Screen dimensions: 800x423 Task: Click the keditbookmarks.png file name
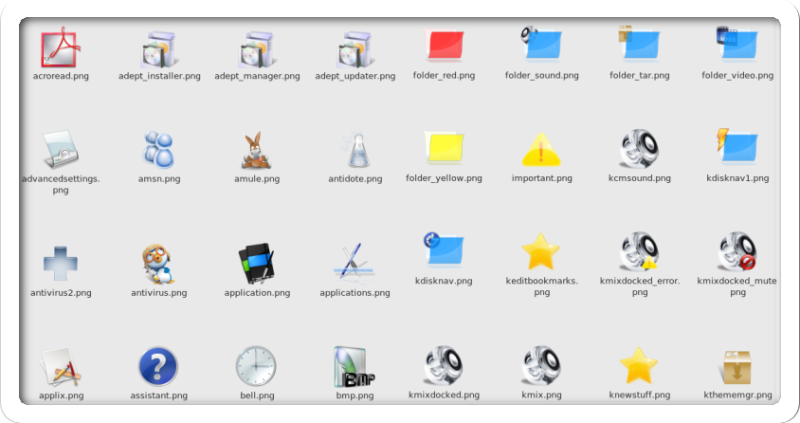click(x=542, y=286)
